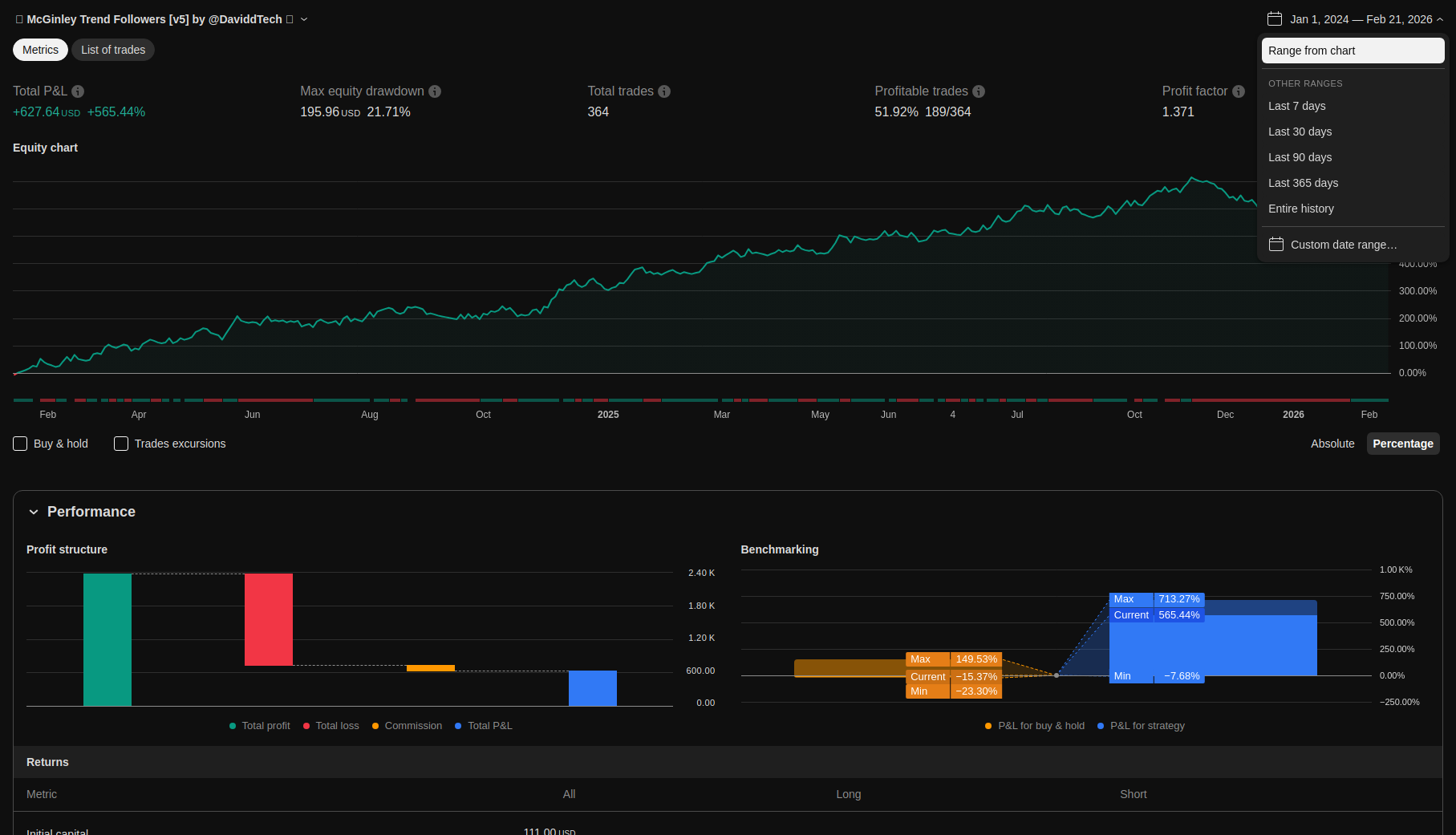Viewport: 1456px width, 835px height.
Task: Open strategy name dropdown chevron
Action: pos(304,19)
